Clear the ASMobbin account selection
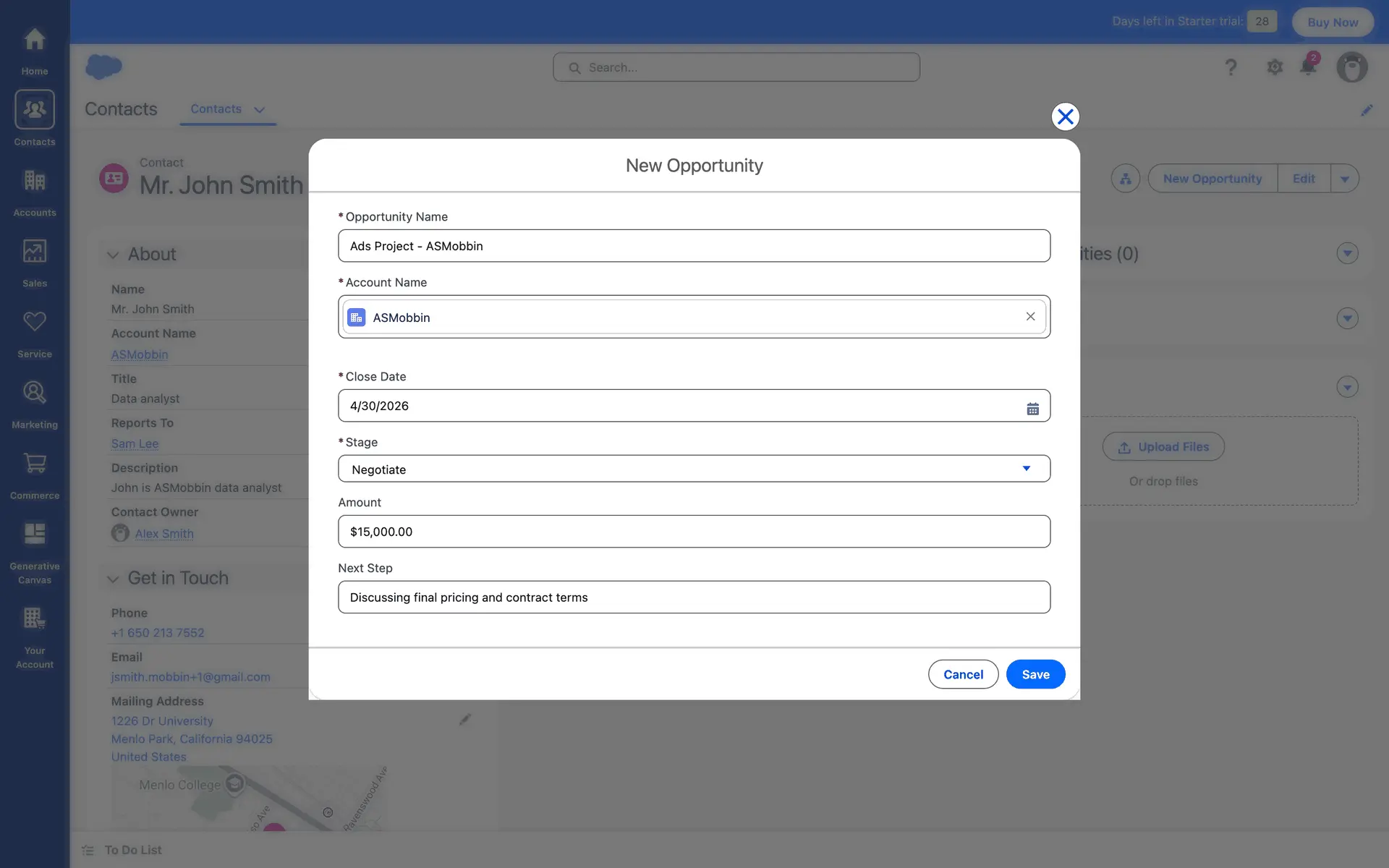Image resolution: width=1389 pixels, height=868 pixels. [x=1030, y=317]
